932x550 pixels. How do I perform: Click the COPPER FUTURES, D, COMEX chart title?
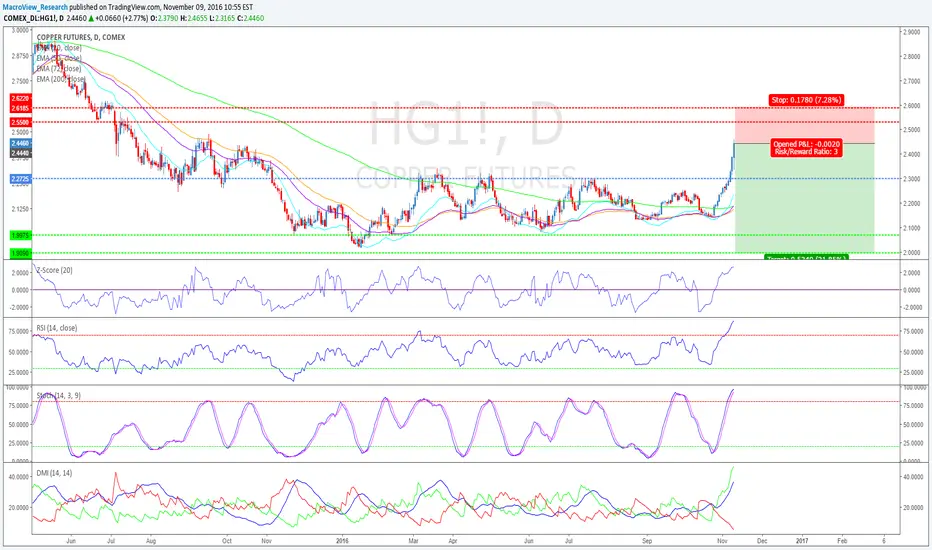81,37
